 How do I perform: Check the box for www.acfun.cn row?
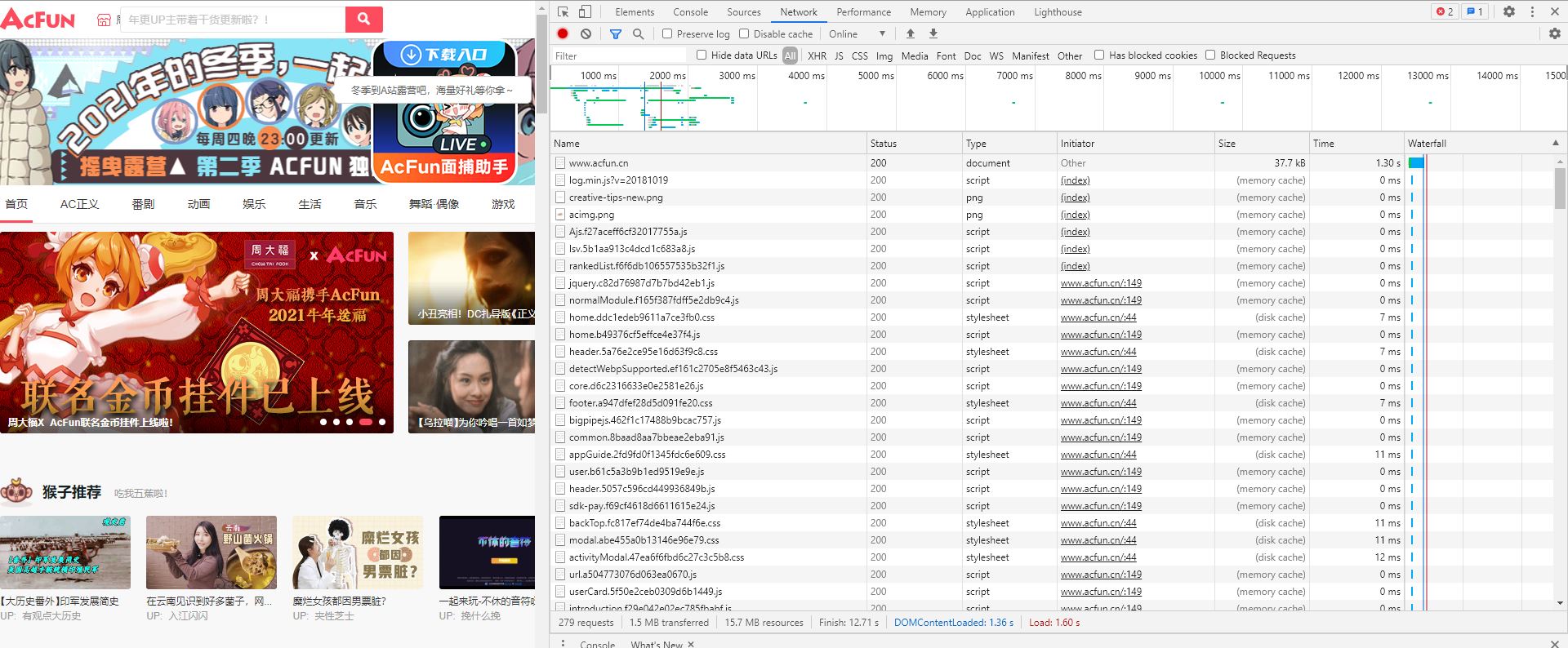[560, 163]
